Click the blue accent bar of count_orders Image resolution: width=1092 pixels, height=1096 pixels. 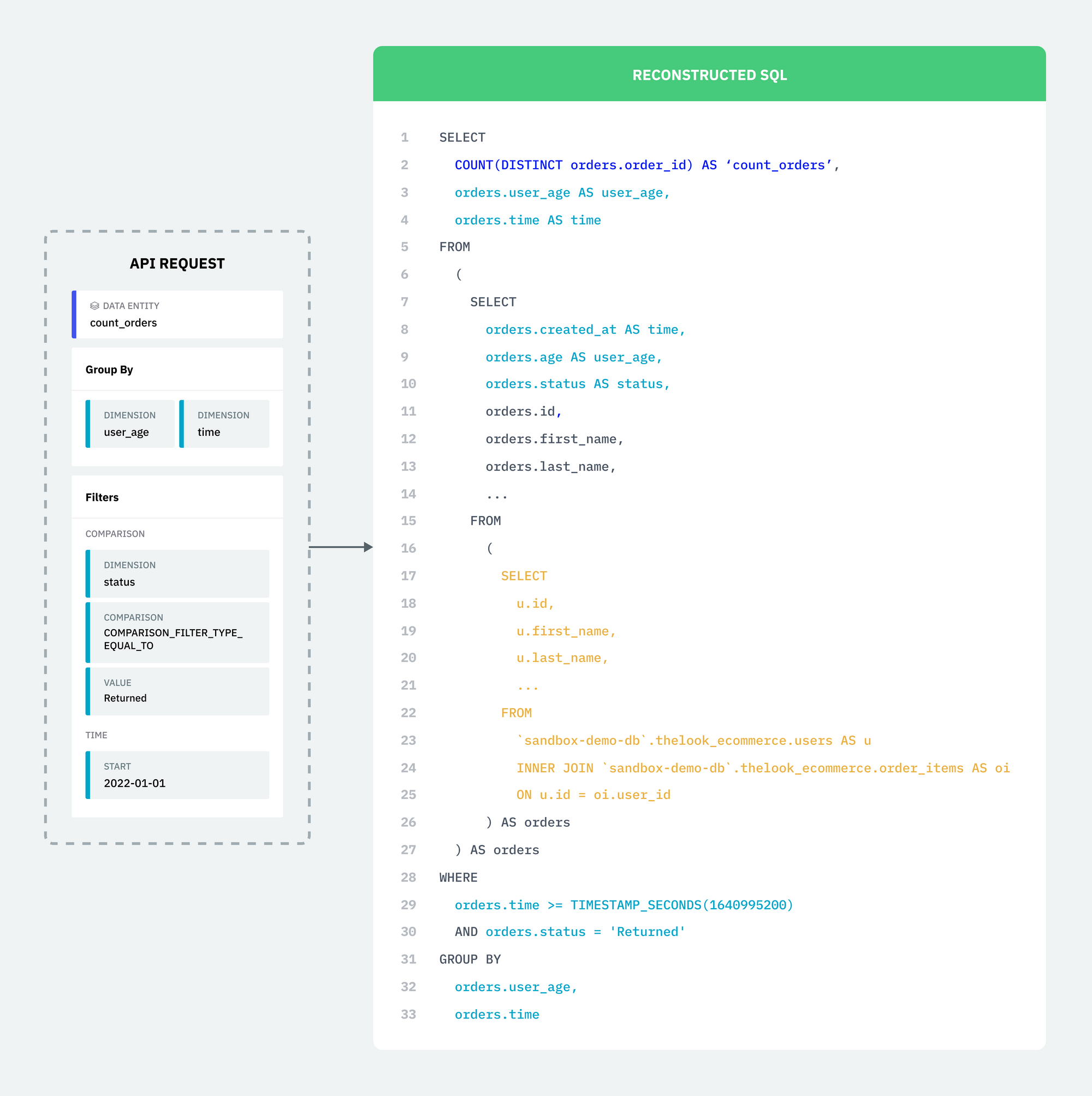point(74,315)
